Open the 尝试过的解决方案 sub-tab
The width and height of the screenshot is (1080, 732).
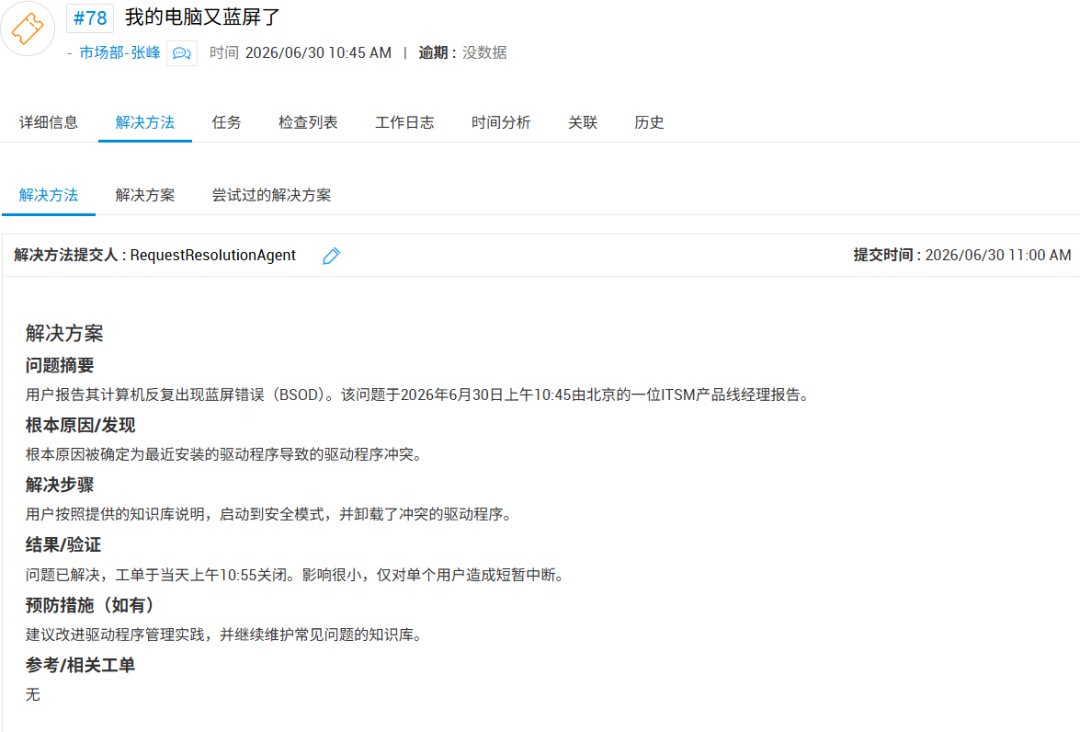(x=271, y=195)
